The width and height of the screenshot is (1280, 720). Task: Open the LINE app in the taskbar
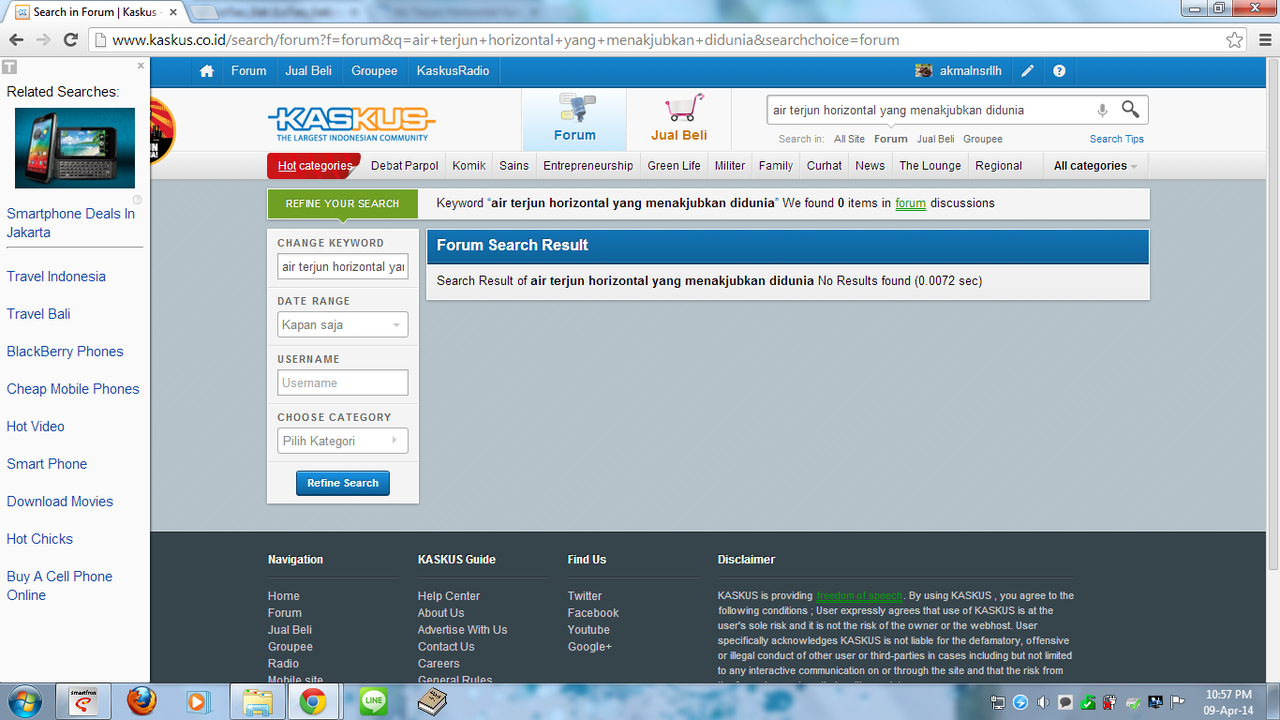(x=373, y=702)
